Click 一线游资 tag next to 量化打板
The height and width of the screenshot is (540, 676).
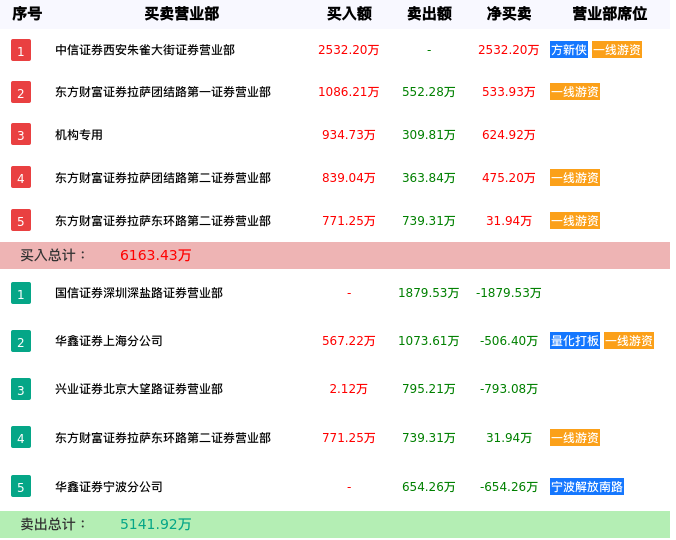[x=629, y=341]
